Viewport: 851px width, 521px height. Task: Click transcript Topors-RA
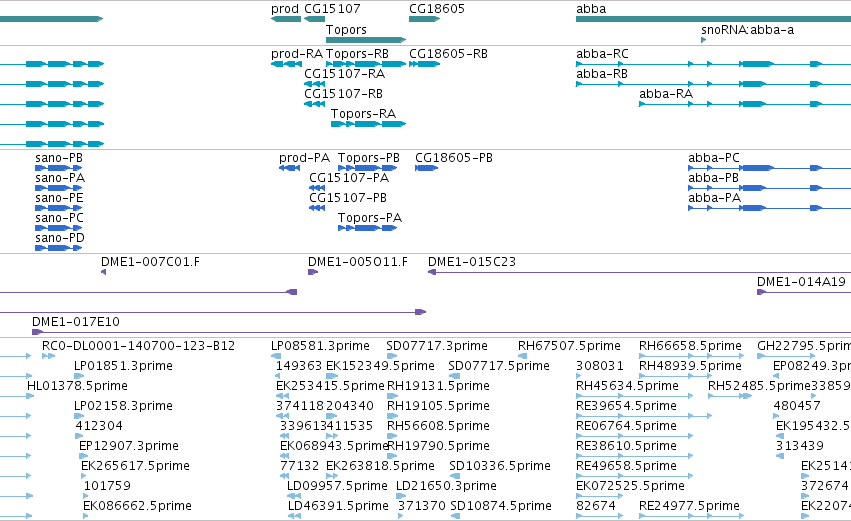369,124
